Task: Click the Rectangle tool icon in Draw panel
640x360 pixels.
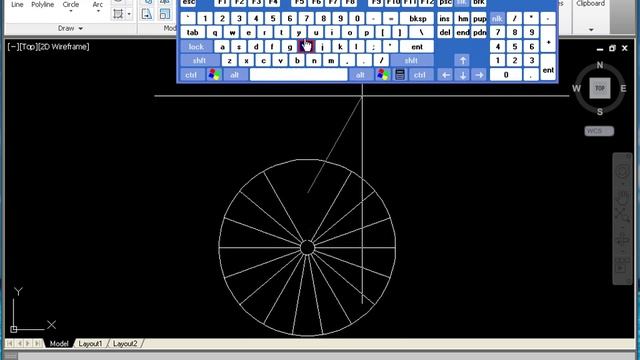Action: coord(118,14)
